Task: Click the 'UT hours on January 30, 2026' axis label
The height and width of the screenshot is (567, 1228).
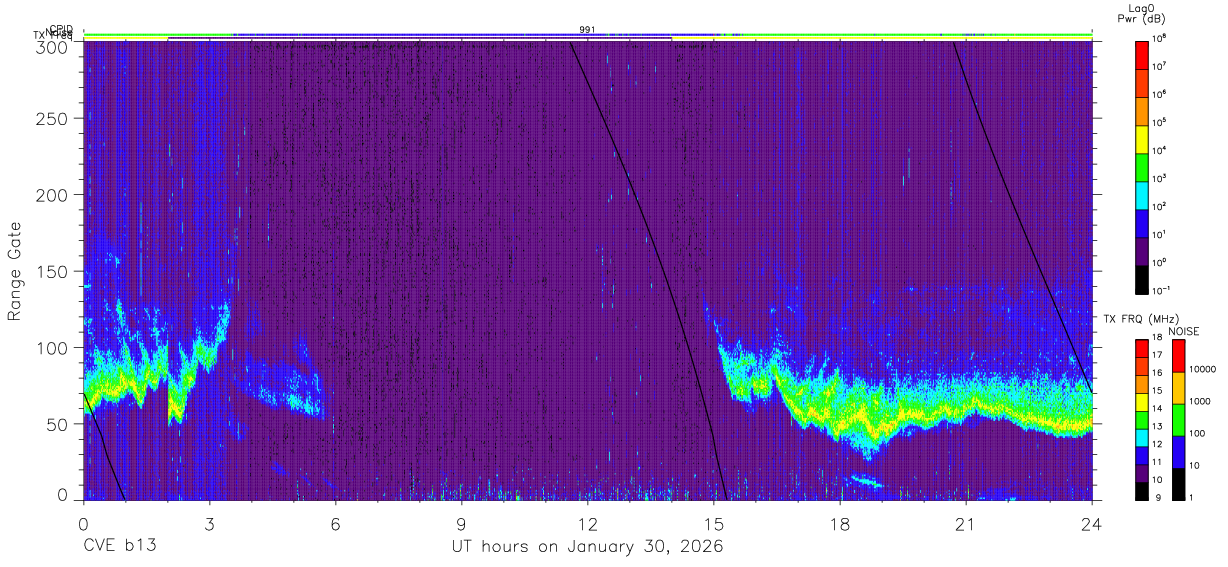Action: click(x=586, y=547)
